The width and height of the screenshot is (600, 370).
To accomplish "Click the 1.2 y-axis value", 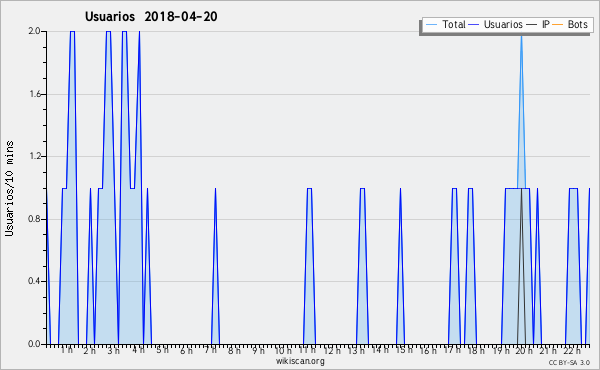I will point(34,156).
